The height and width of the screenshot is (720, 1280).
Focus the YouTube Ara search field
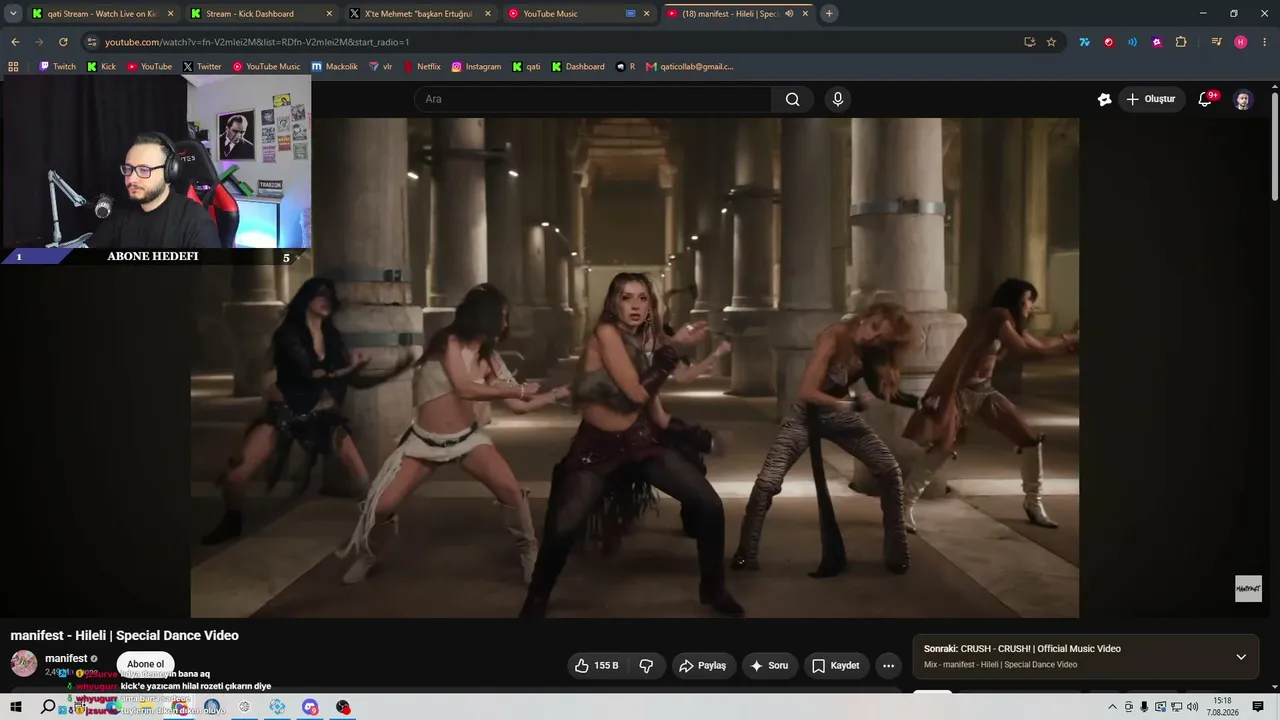[x=593, y=99]
